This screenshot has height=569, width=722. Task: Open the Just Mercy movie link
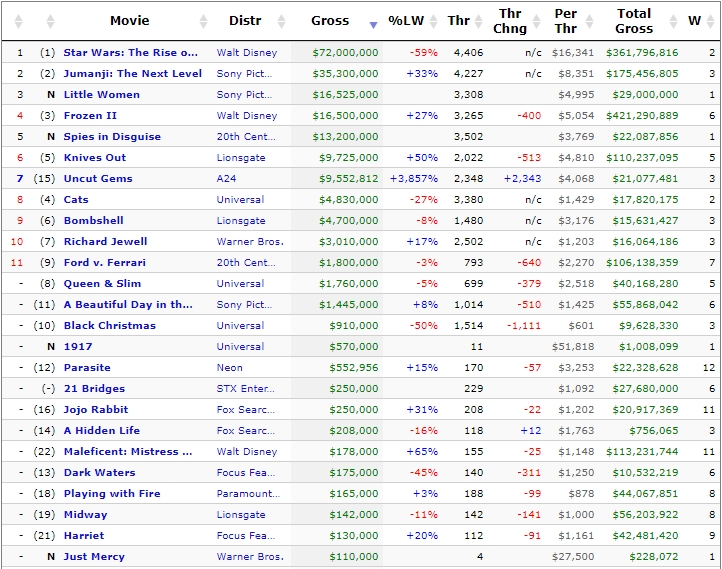pos(94,557)
